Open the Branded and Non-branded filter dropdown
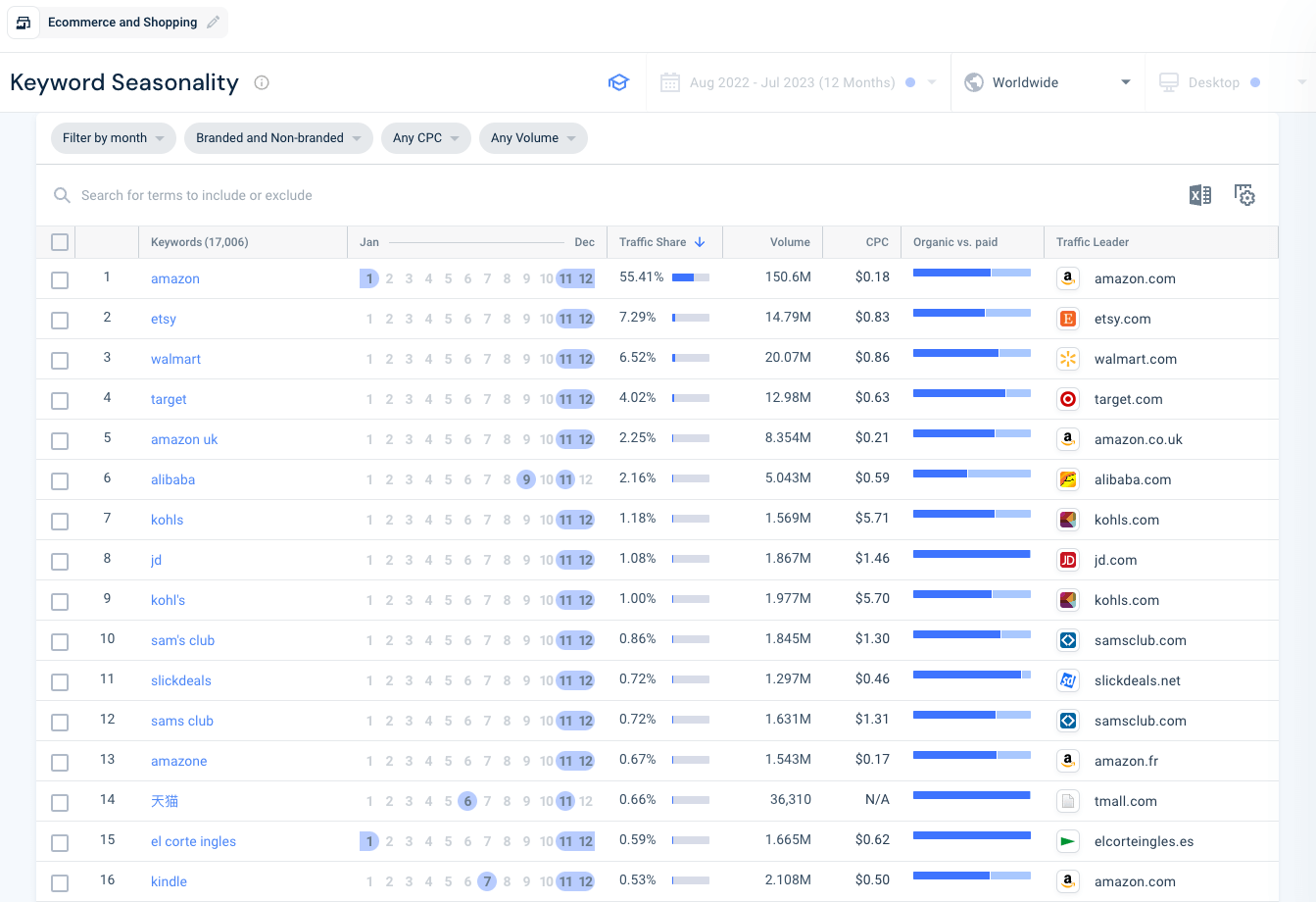This screenshot has width=1316, height=902. click(278, 138)
